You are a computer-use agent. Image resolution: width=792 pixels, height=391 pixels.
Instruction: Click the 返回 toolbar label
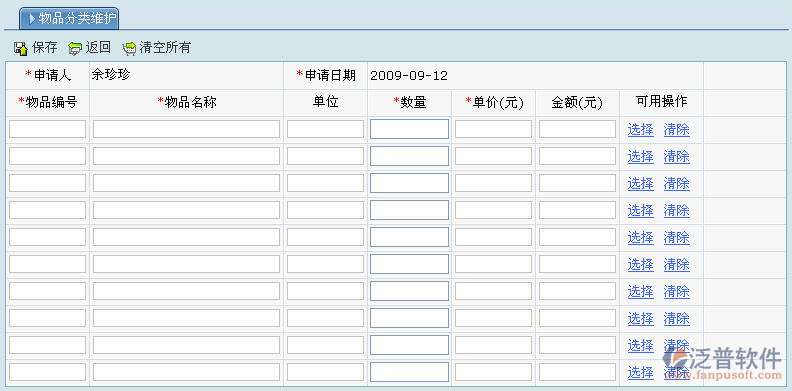pos(98,48)
